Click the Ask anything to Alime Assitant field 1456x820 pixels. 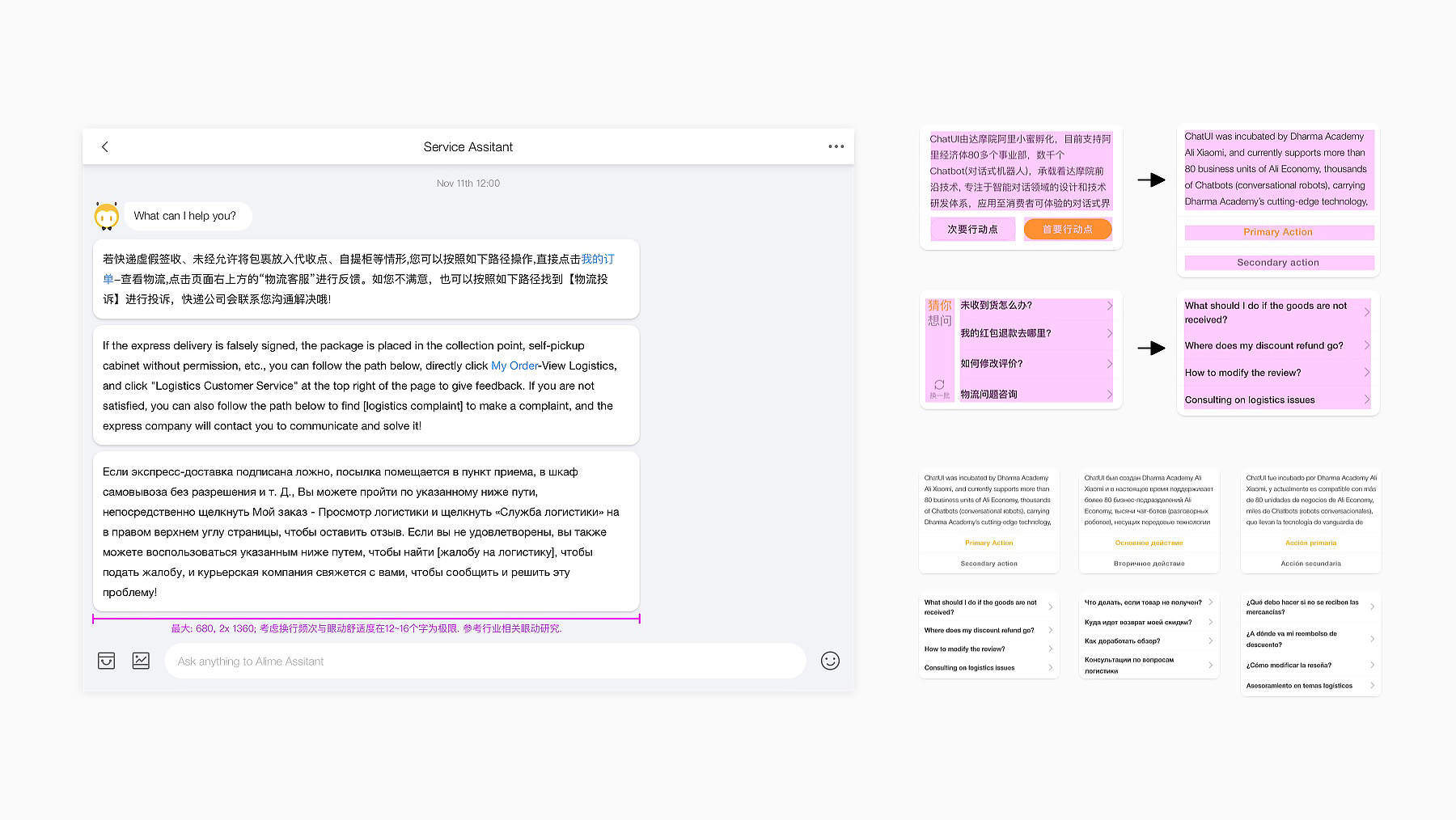coord(485,661)
